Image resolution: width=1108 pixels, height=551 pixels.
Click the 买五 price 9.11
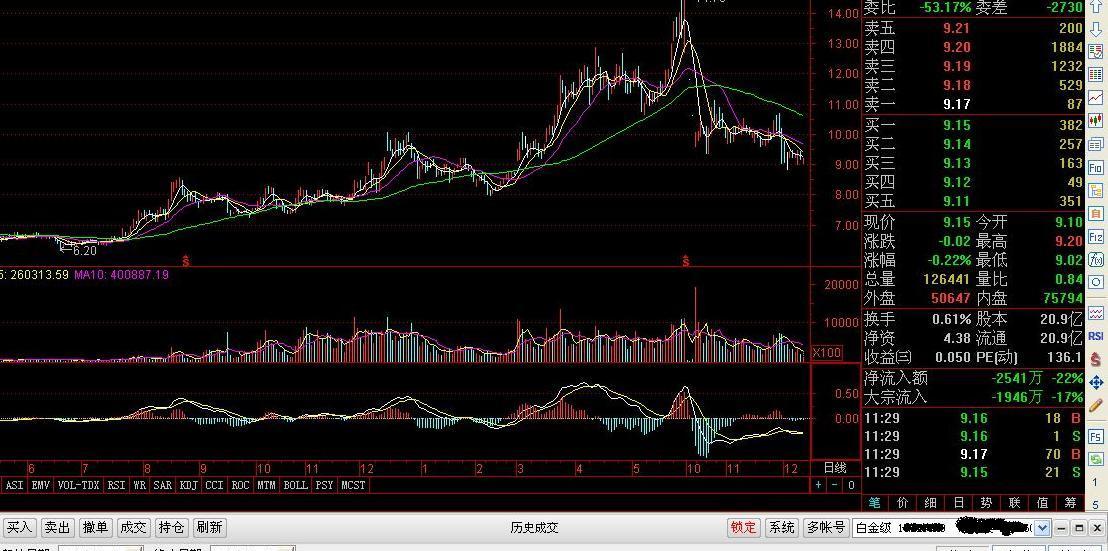pos(956,201)
